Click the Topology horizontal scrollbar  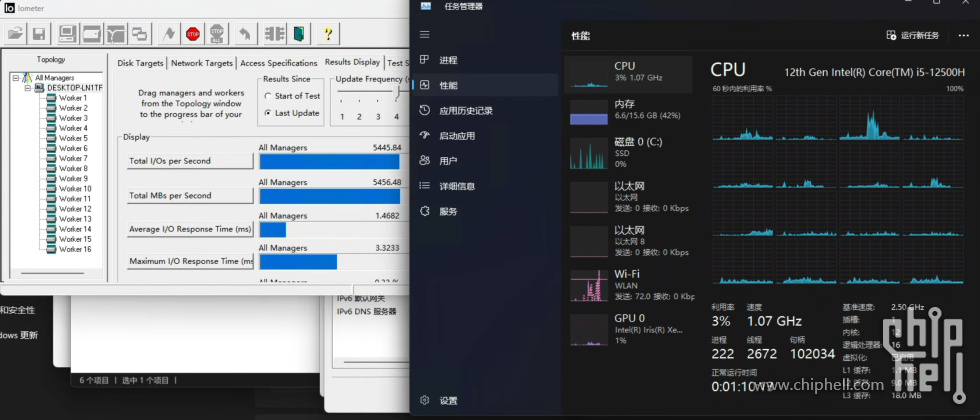pyautogui.click(x=52, y=273)
